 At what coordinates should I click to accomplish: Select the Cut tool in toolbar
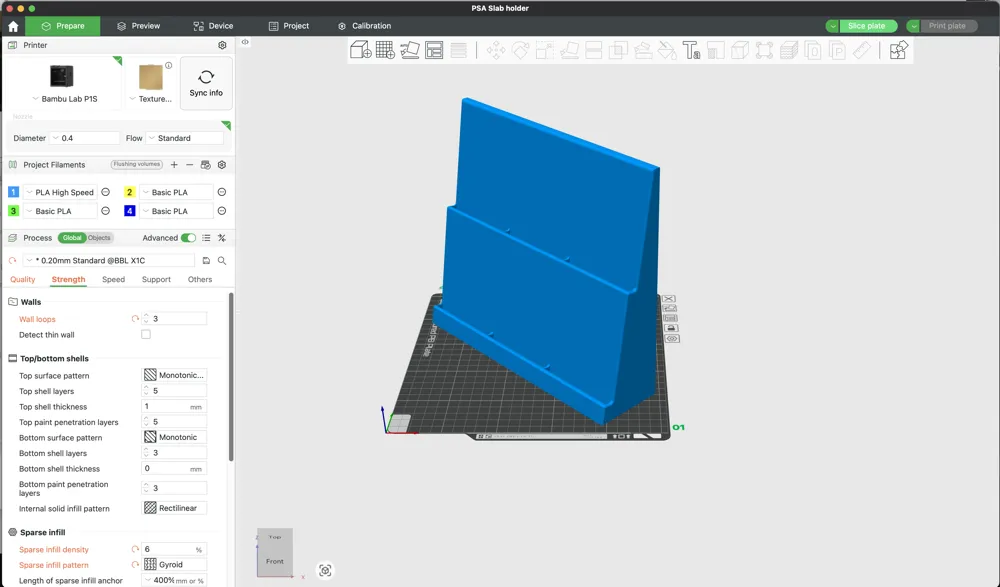594,50
